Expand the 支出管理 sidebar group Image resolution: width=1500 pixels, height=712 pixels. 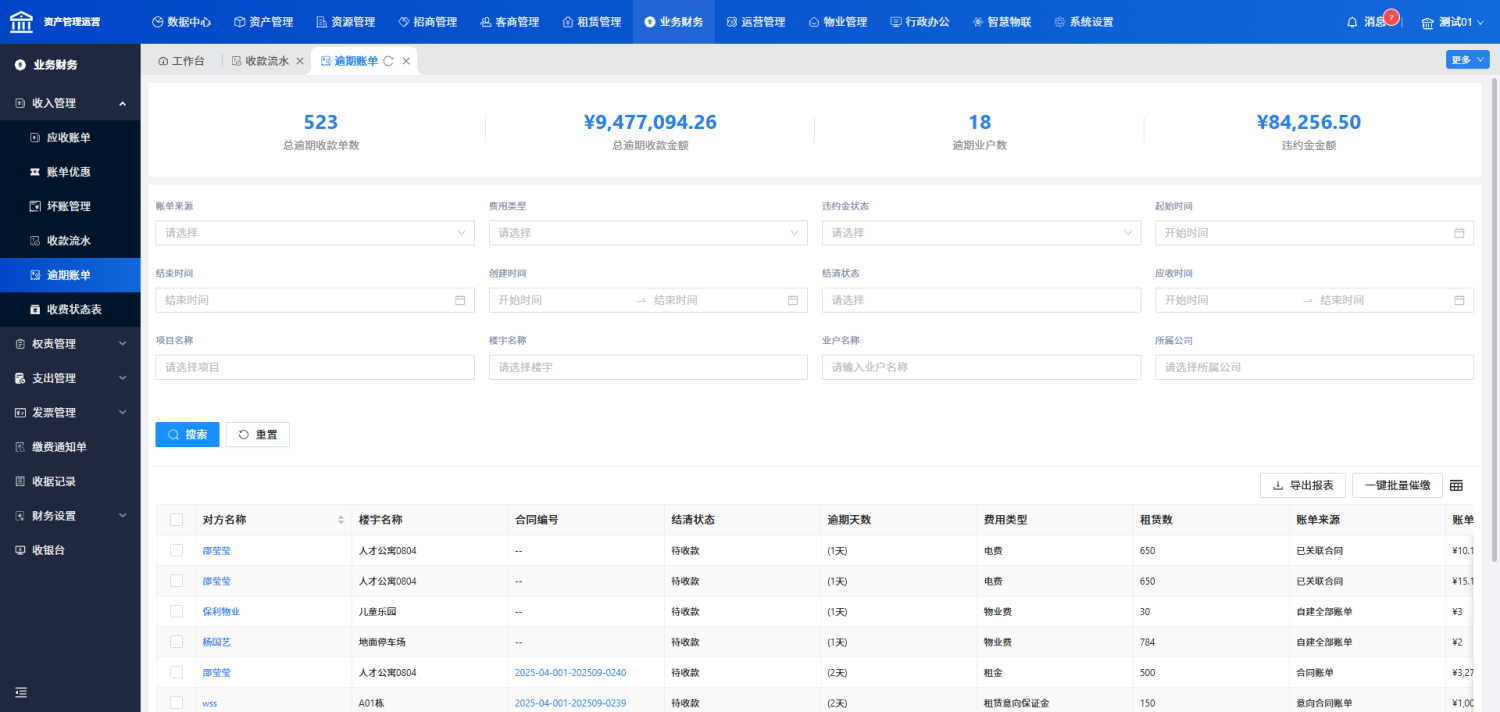click(x=70, y=378)
